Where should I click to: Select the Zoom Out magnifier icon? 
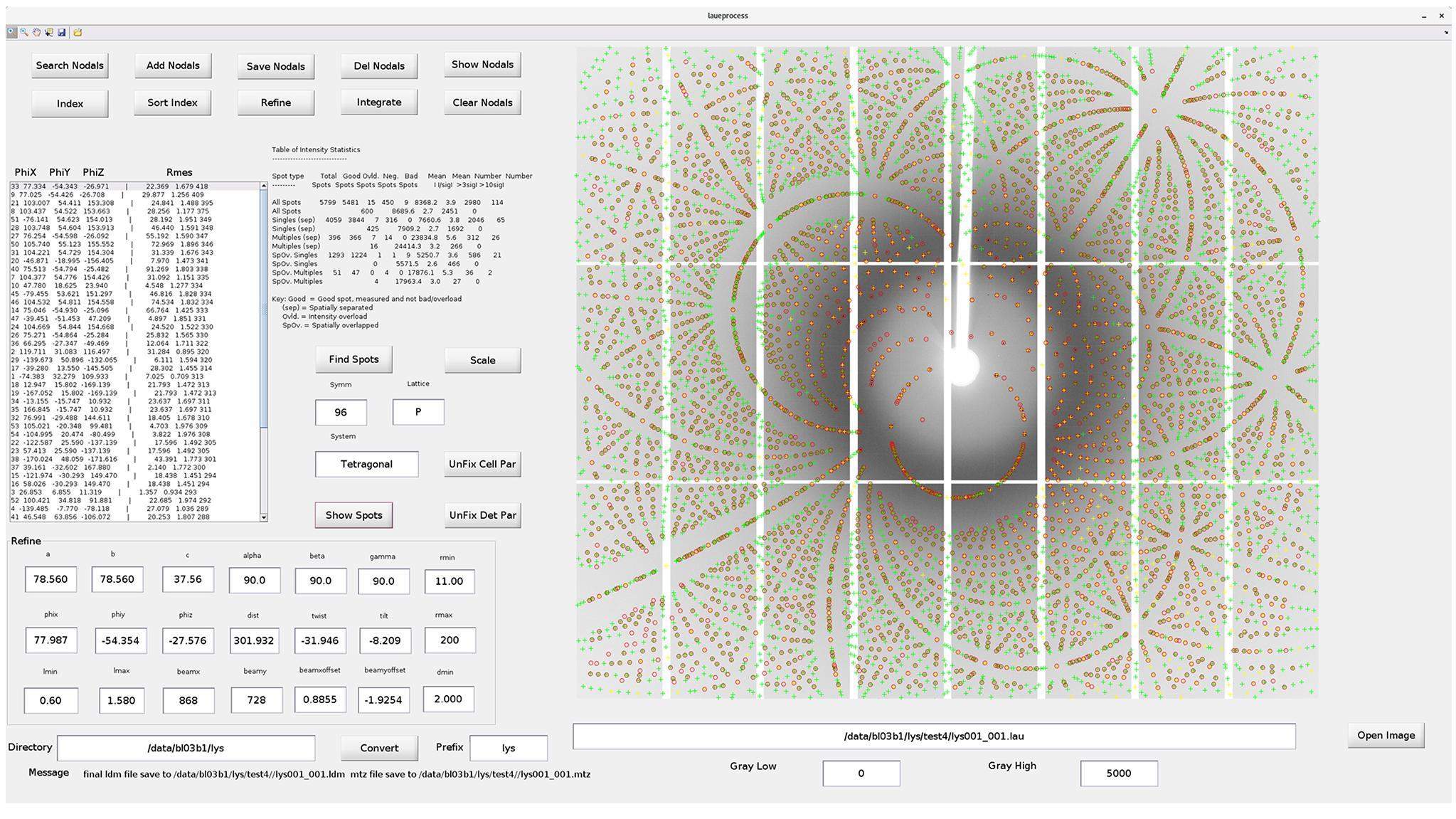coord(24,32)
